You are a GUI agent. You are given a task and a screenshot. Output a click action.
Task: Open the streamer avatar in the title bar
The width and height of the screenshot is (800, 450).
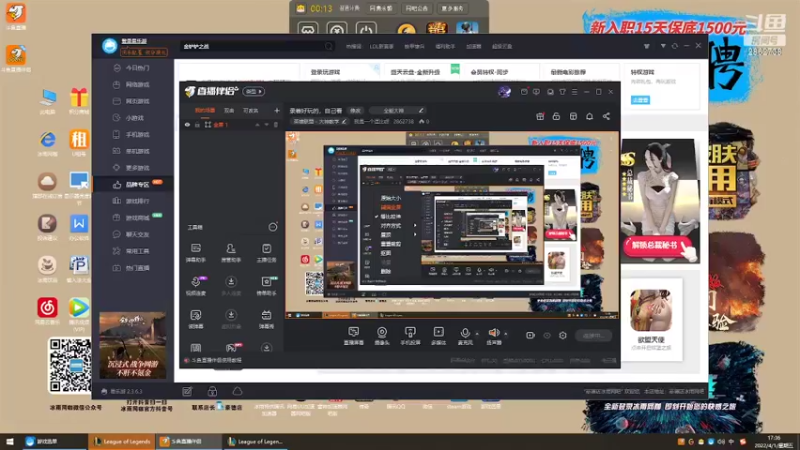504,92
